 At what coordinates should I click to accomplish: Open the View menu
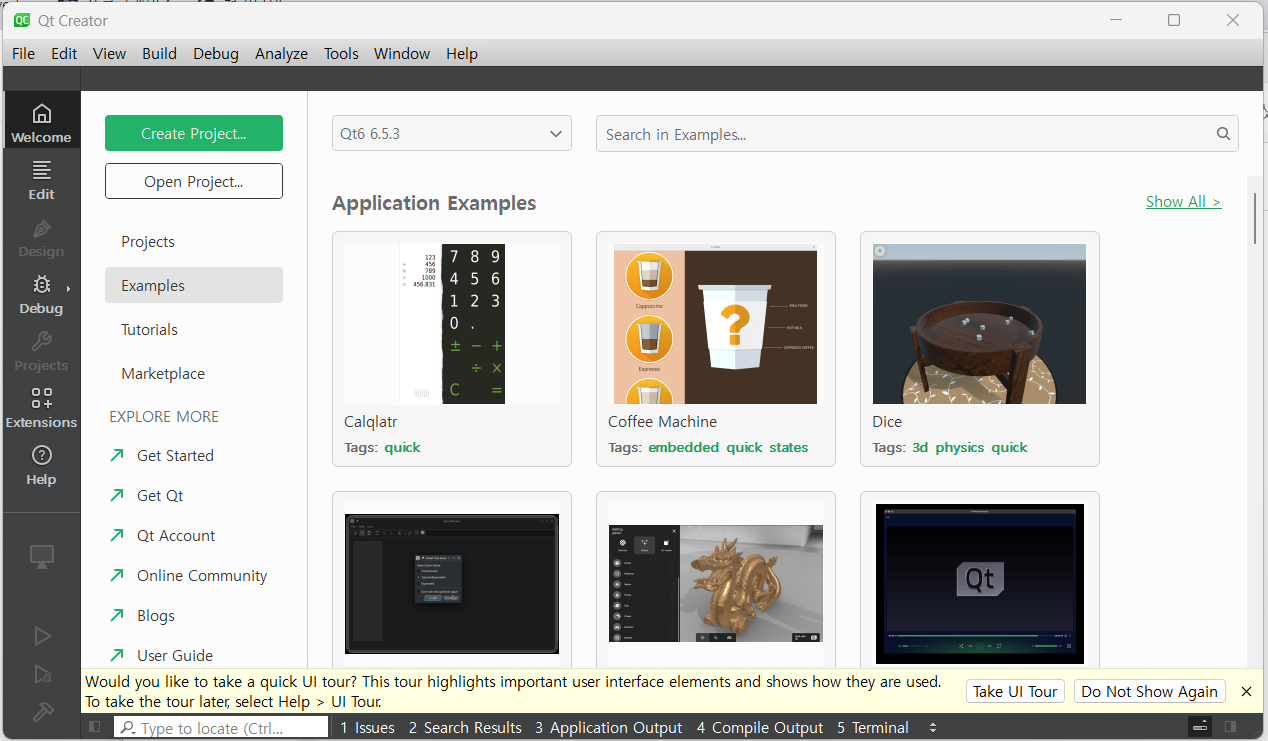109,54
